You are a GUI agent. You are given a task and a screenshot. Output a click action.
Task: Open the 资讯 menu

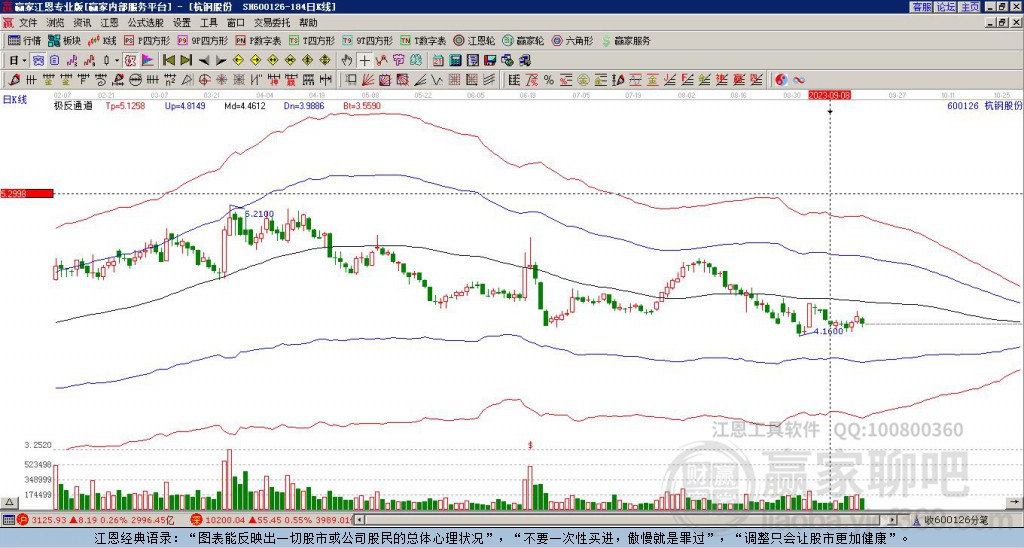coord(82,23)
